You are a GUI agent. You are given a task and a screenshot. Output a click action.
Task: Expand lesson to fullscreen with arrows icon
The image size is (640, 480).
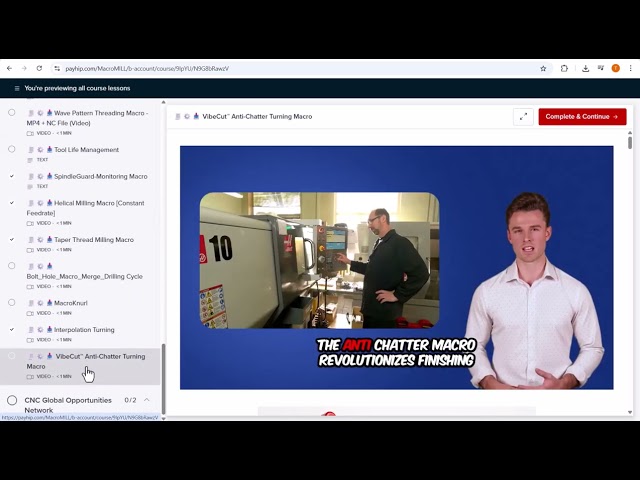click(x=523, y=117)
